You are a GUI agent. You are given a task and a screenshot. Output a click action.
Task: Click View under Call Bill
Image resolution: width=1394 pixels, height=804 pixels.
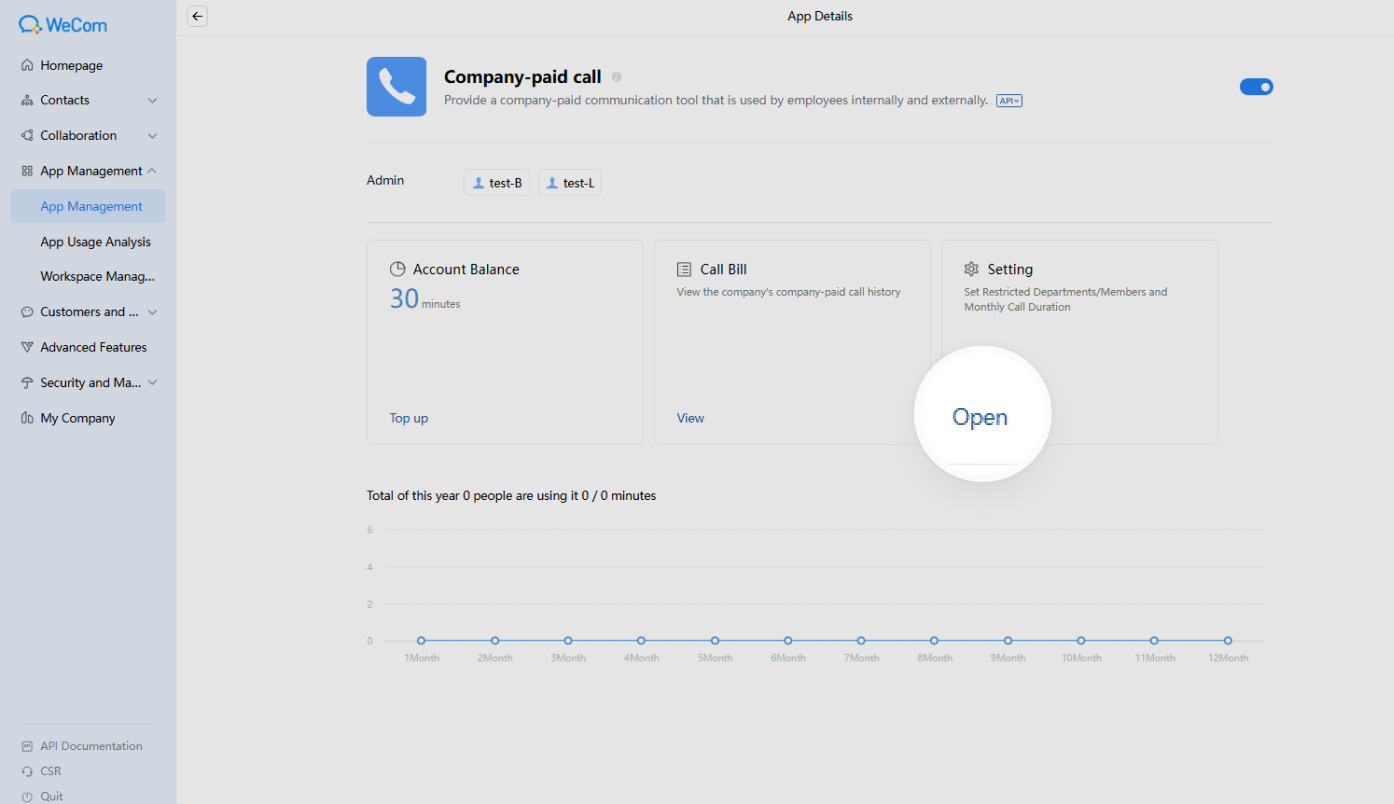coord(691,418)
